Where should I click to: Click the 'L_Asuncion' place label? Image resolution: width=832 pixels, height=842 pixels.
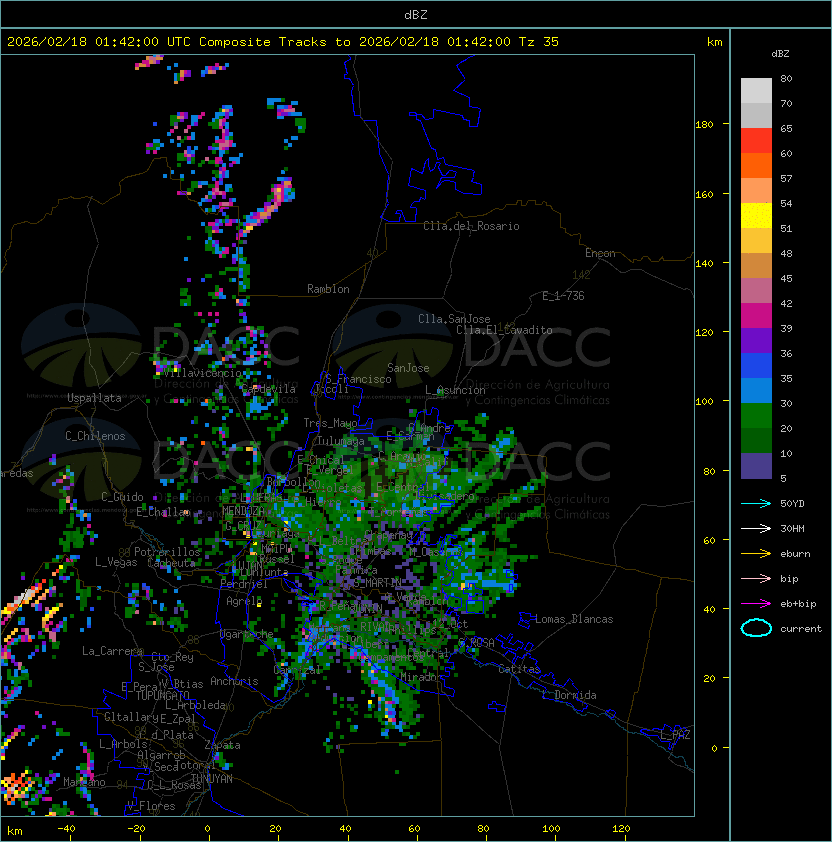pos(455,390)
